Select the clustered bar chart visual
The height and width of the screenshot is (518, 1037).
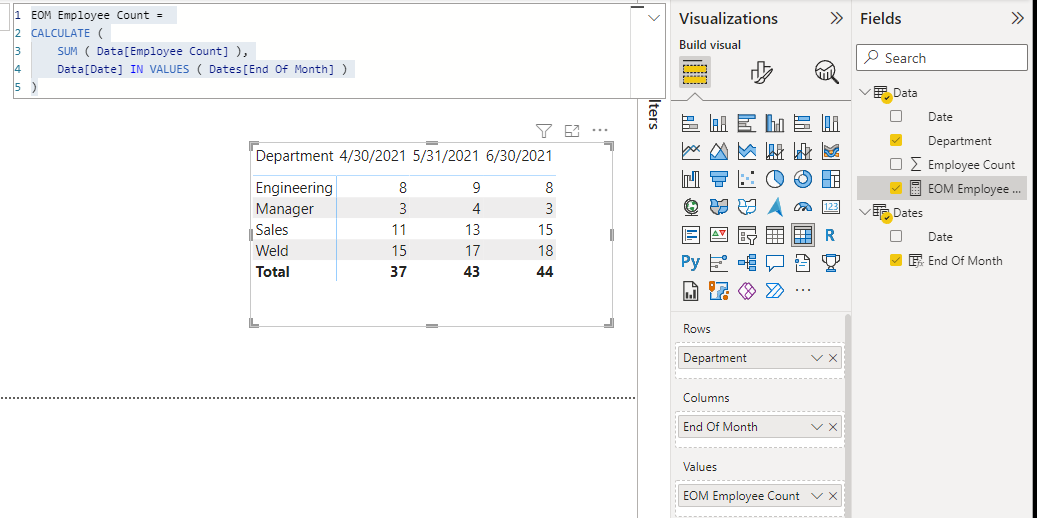tap(747, 123)
